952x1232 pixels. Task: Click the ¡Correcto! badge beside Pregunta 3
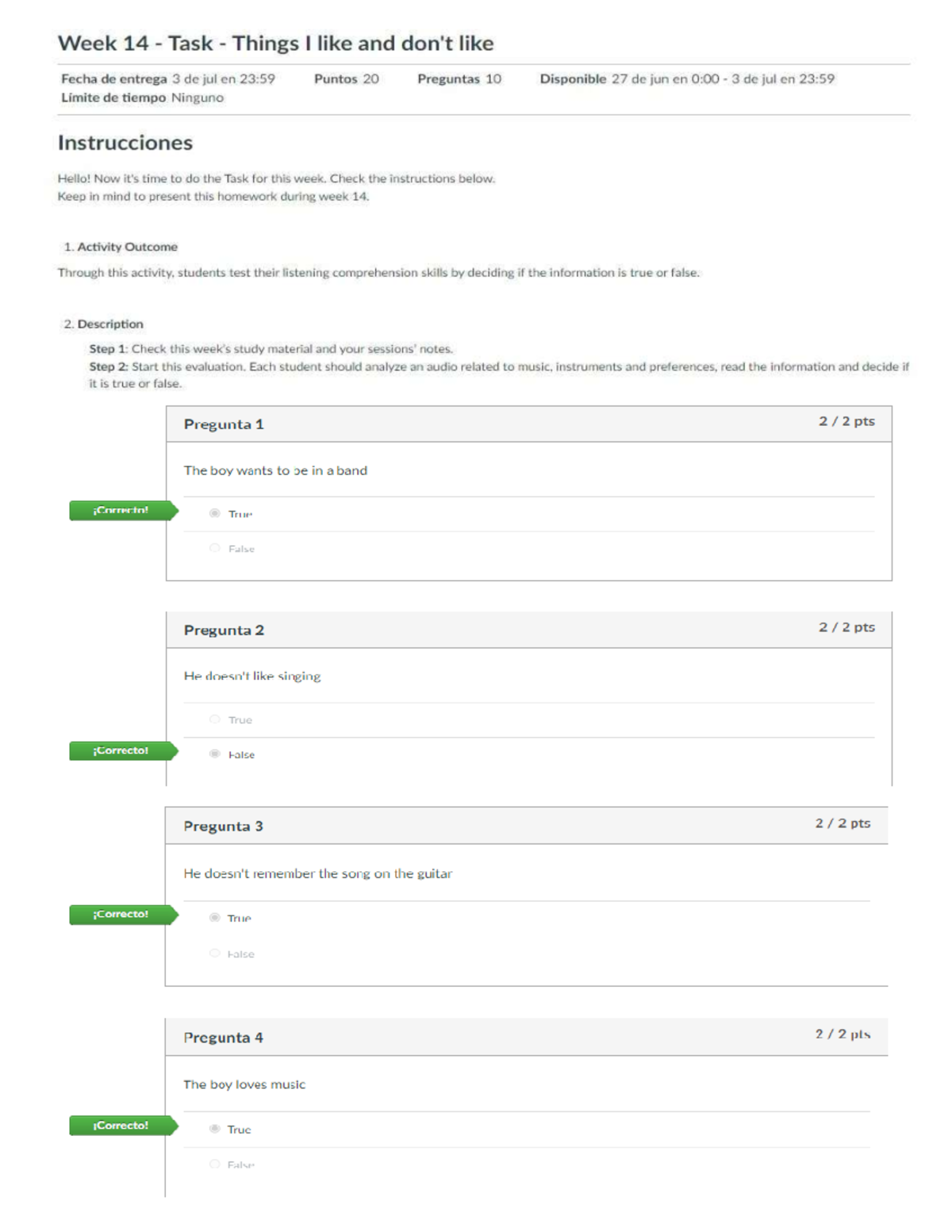(121, 915)
